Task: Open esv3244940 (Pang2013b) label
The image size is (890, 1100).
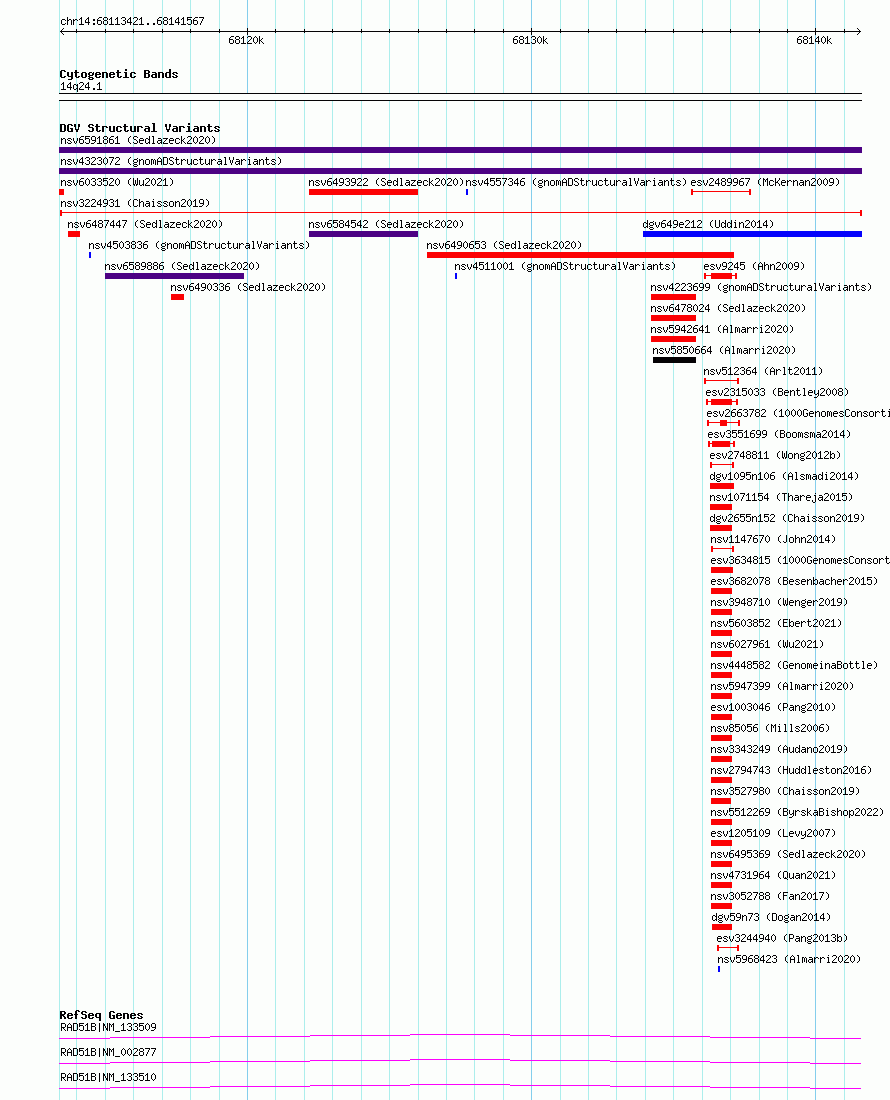Action: click(x=782, y=940)
